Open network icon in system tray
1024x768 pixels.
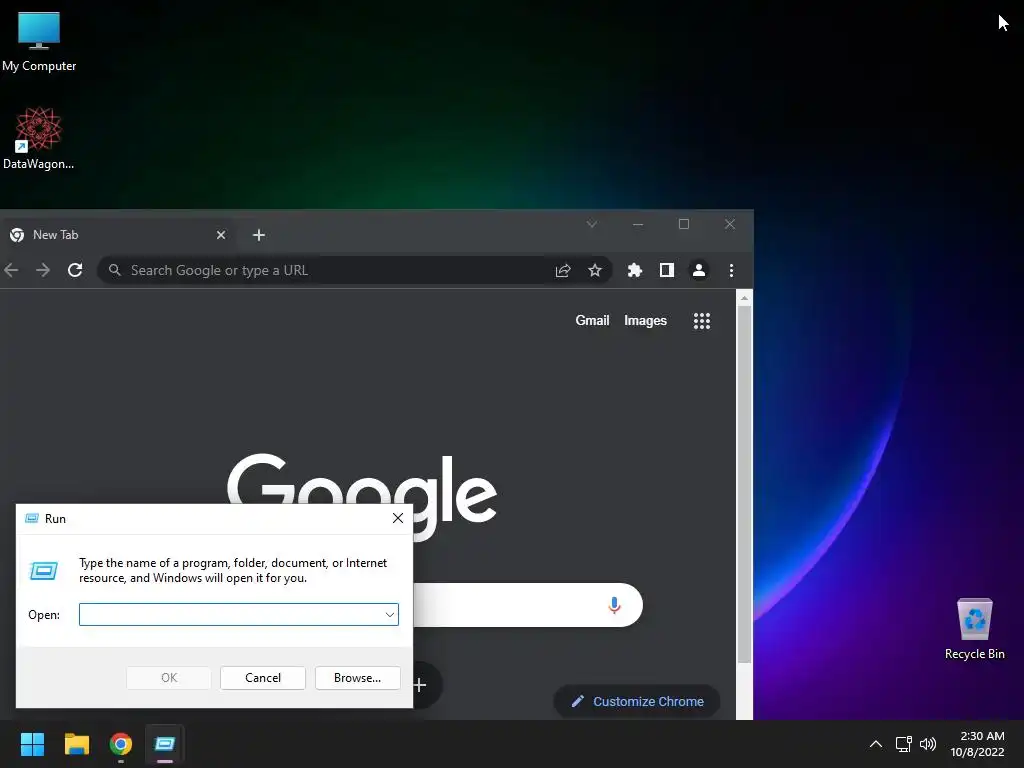pyautogui.click(x=904, y=744)
